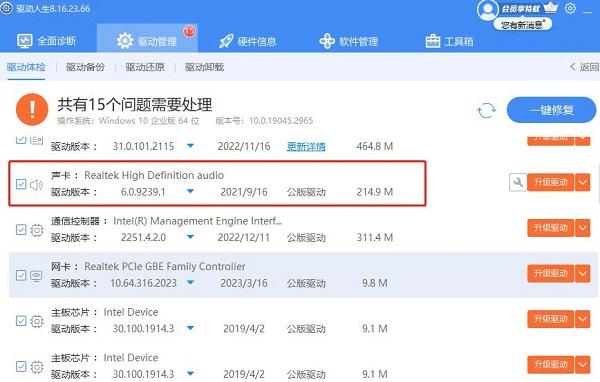Open the 工具箱 tab
Image resolution: width=600 pixels, height=382 pixels.
(x=449, y=41)
